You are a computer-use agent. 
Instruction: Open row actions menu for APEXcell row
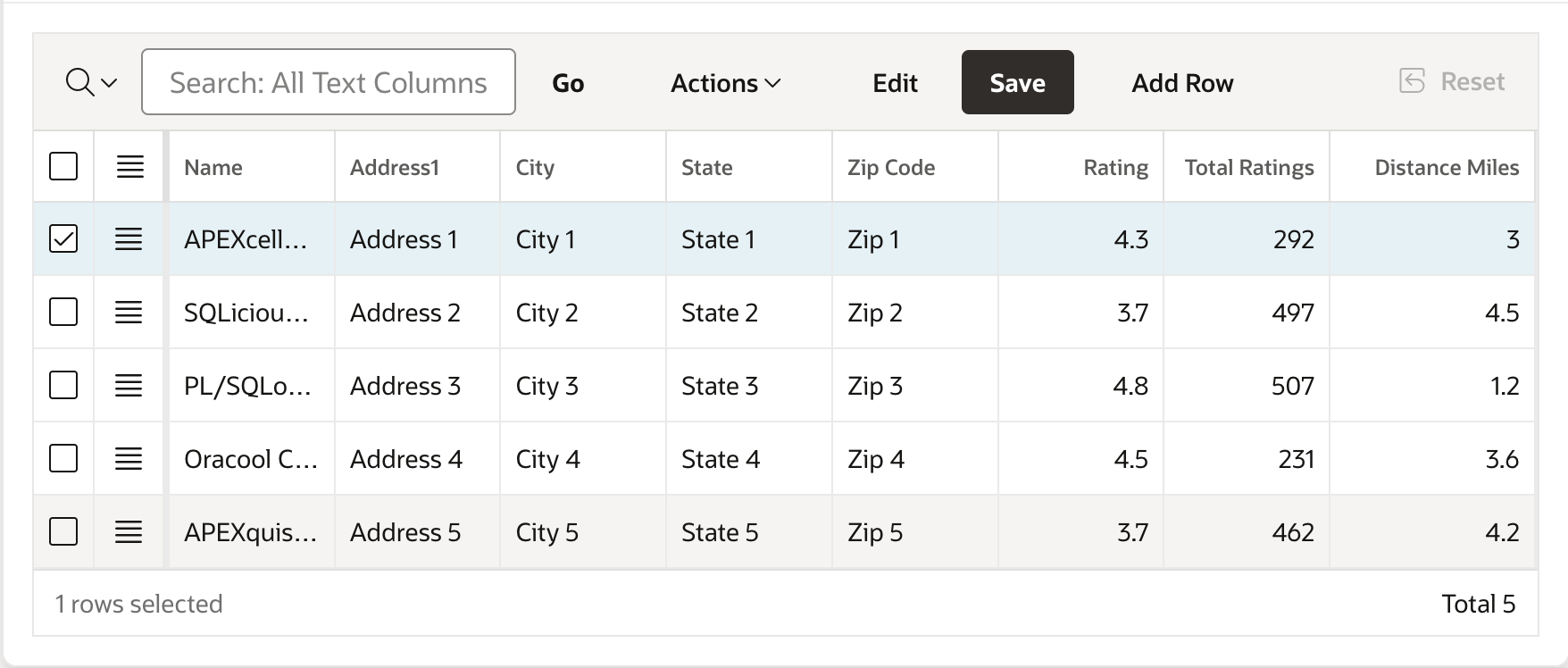(x=129, y=238)
